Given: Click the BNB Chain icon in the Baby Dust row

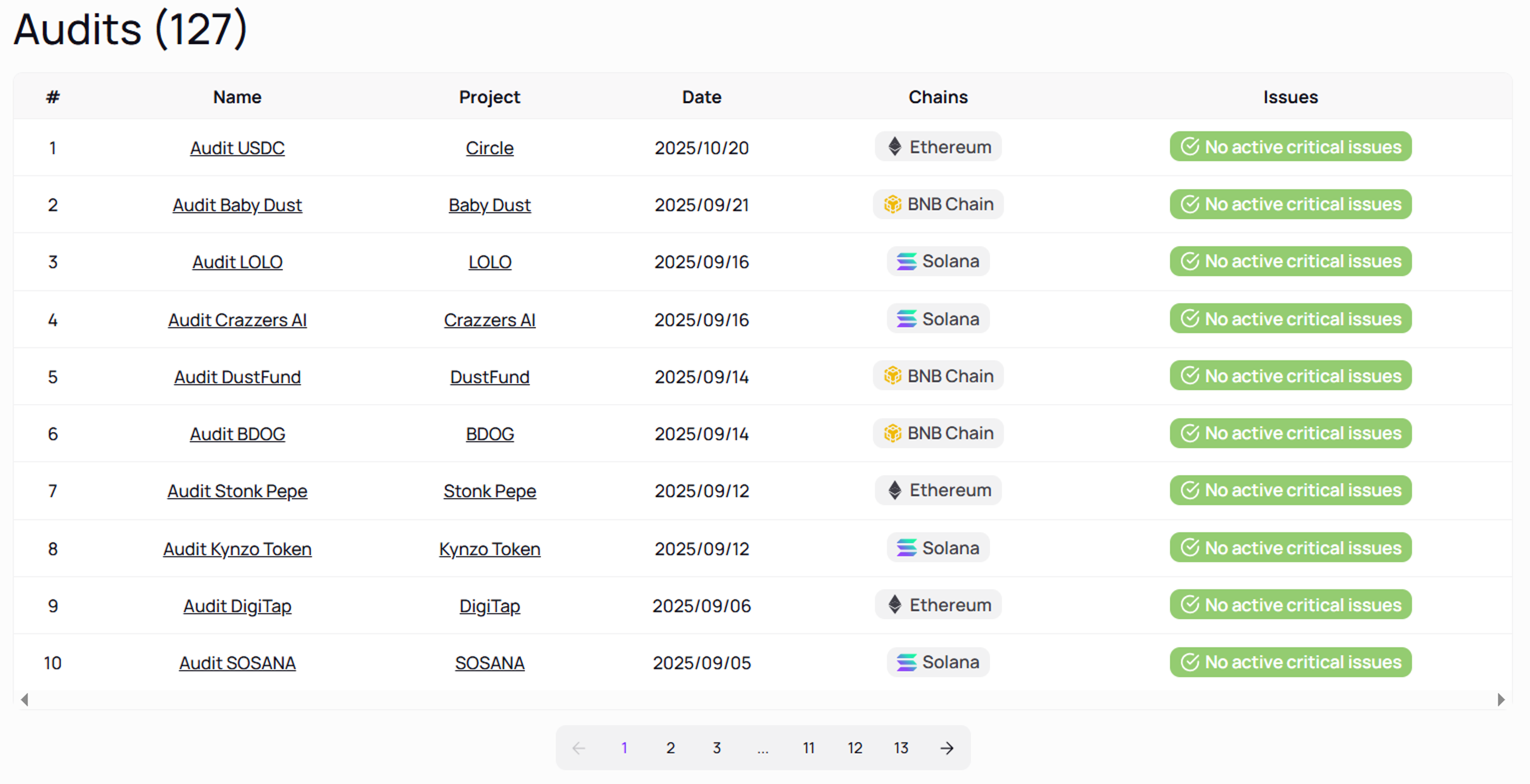Looking at the screenshot, I should pyautogui.click(x=892, y=204).
